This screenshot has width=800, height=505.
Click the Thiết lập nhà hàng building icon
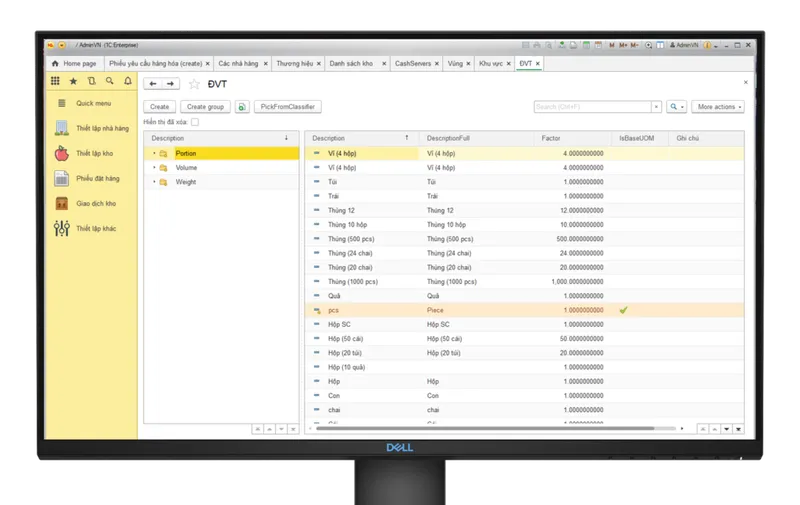[x=62, y=128]
